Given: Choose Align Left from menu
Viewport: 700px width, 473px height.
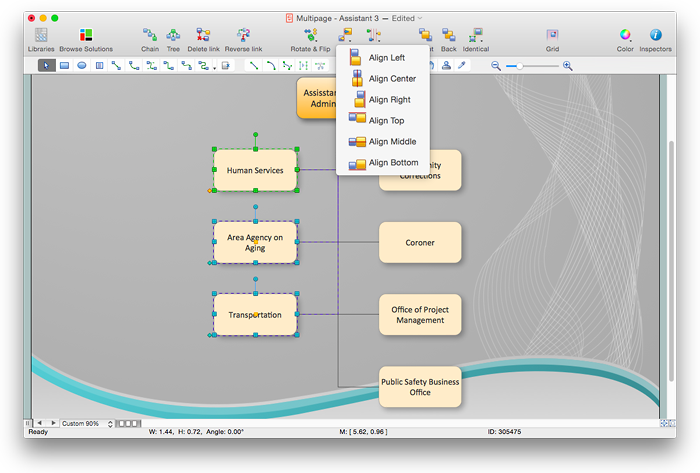Looking at the screenshot, I should [383, 58].
